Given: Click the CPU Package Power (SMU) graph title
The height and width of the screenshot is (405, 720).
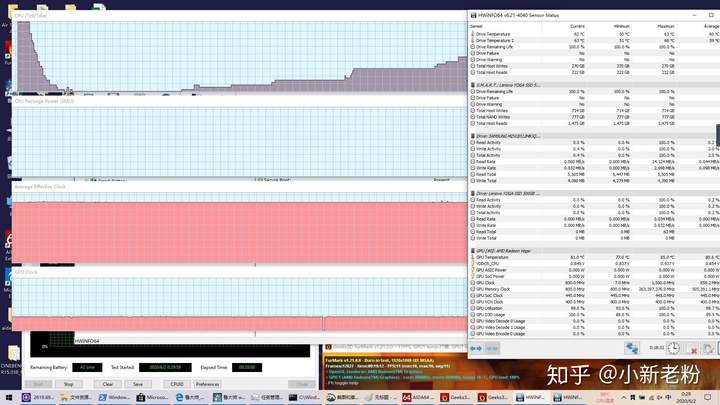Looking at the screenshot, I should tap(44, 101).
